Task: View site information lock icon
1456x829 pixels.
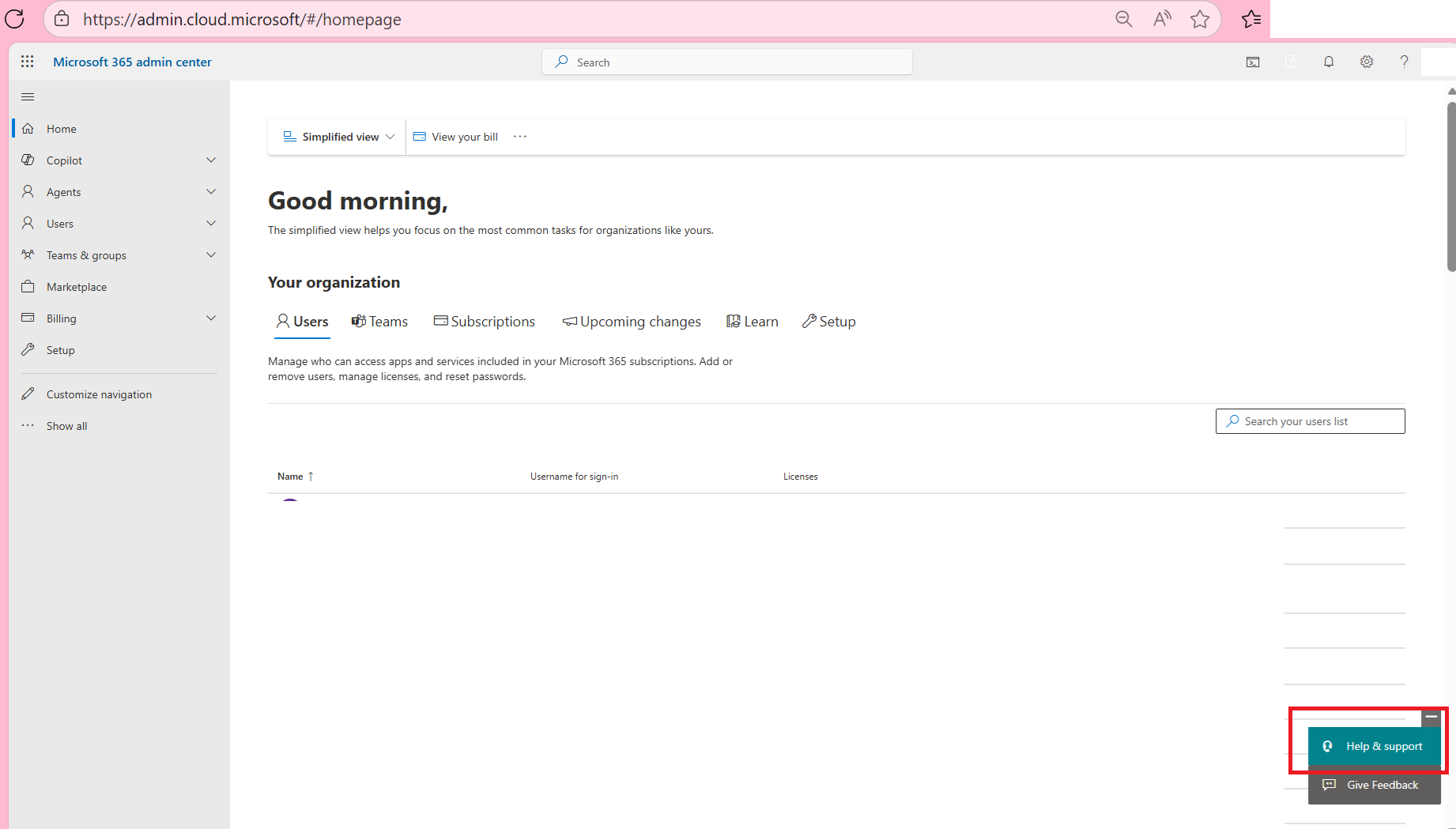Action: click(x=62, y=19)
